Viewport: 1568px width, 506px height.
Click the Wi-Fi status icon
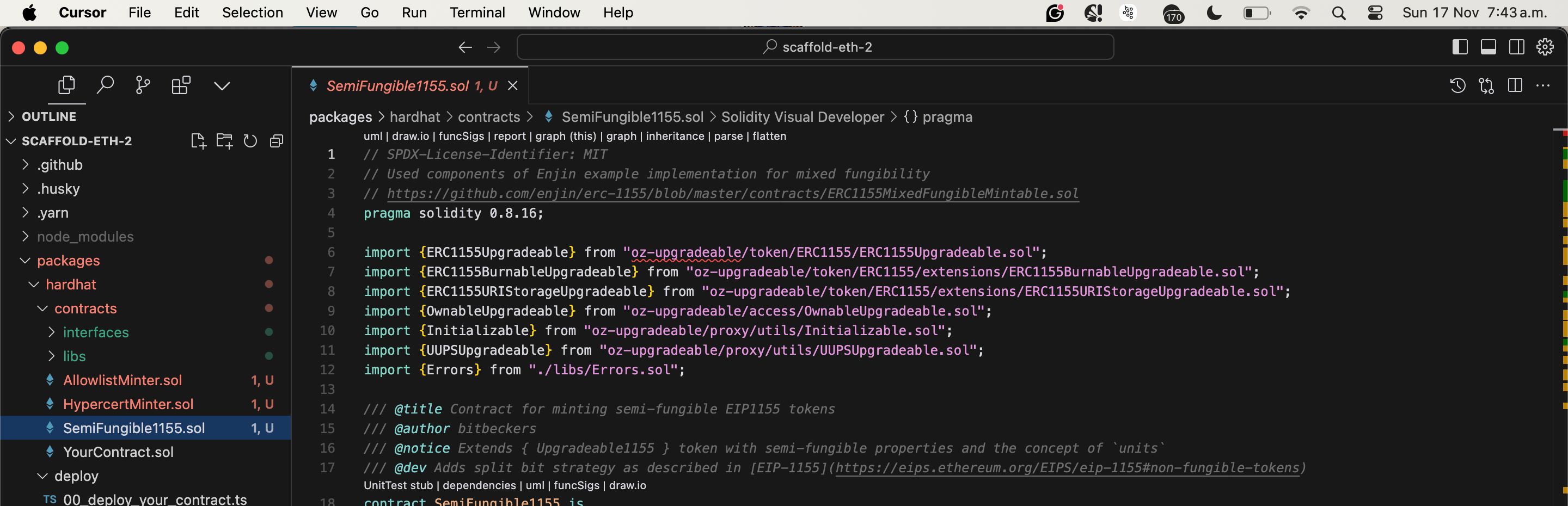[x=1301, y=13]
